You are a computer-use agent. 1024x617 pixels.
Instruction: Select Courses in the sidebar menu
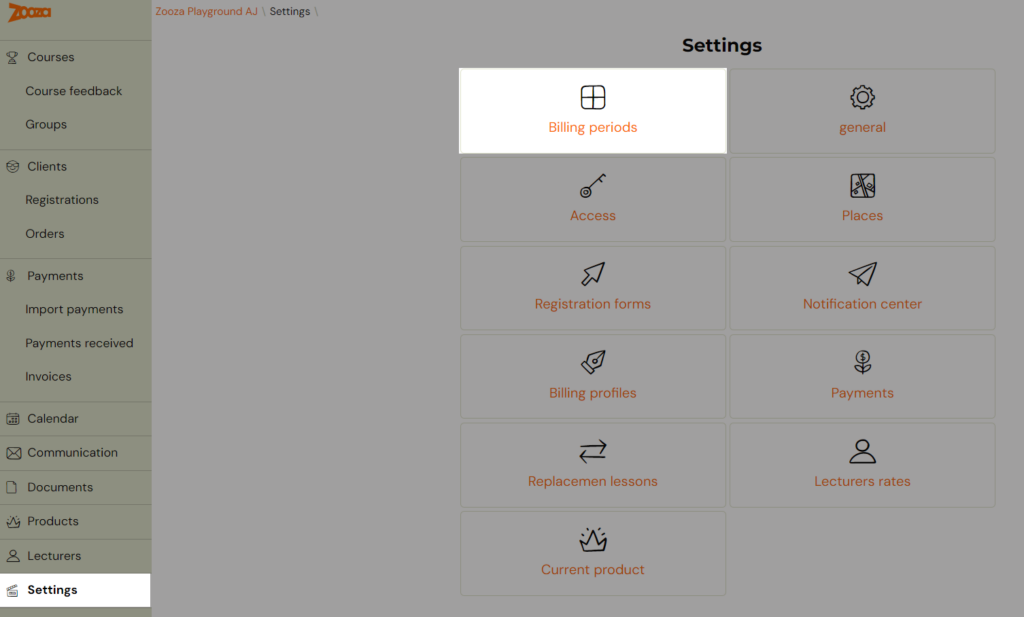tap(52, 57)
